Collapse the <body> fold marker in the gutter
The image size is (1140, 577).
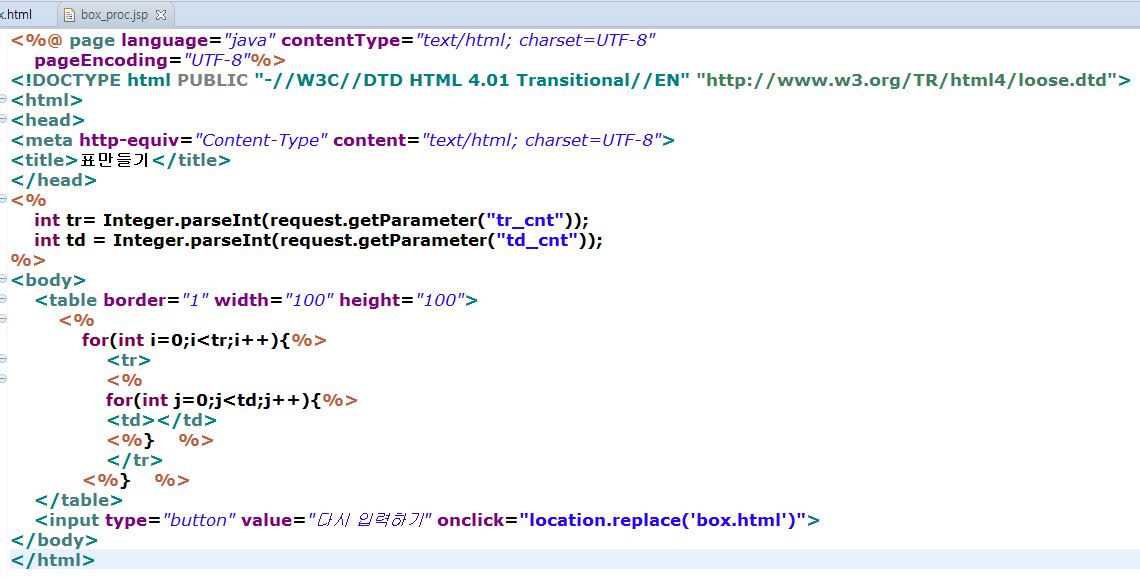click(x=4, y=279)
